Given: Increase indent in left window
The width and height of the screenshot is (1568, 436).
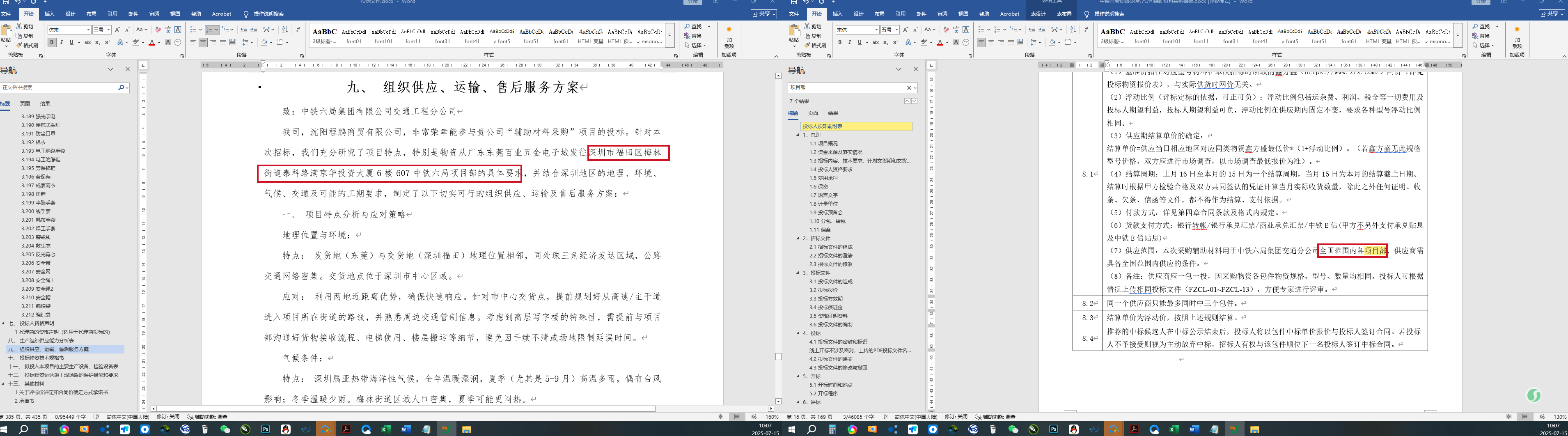Looking at the screenshot, I should pos(253,30).
